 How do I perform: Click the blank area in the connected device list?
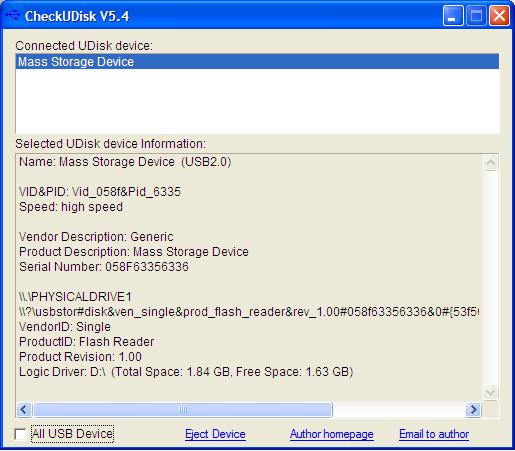click(x=257, y=101)
